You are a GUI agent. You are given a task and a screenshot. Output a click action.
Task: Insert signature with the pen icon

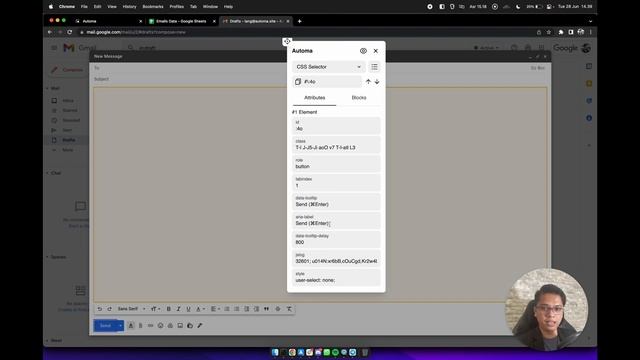(200, 326)
